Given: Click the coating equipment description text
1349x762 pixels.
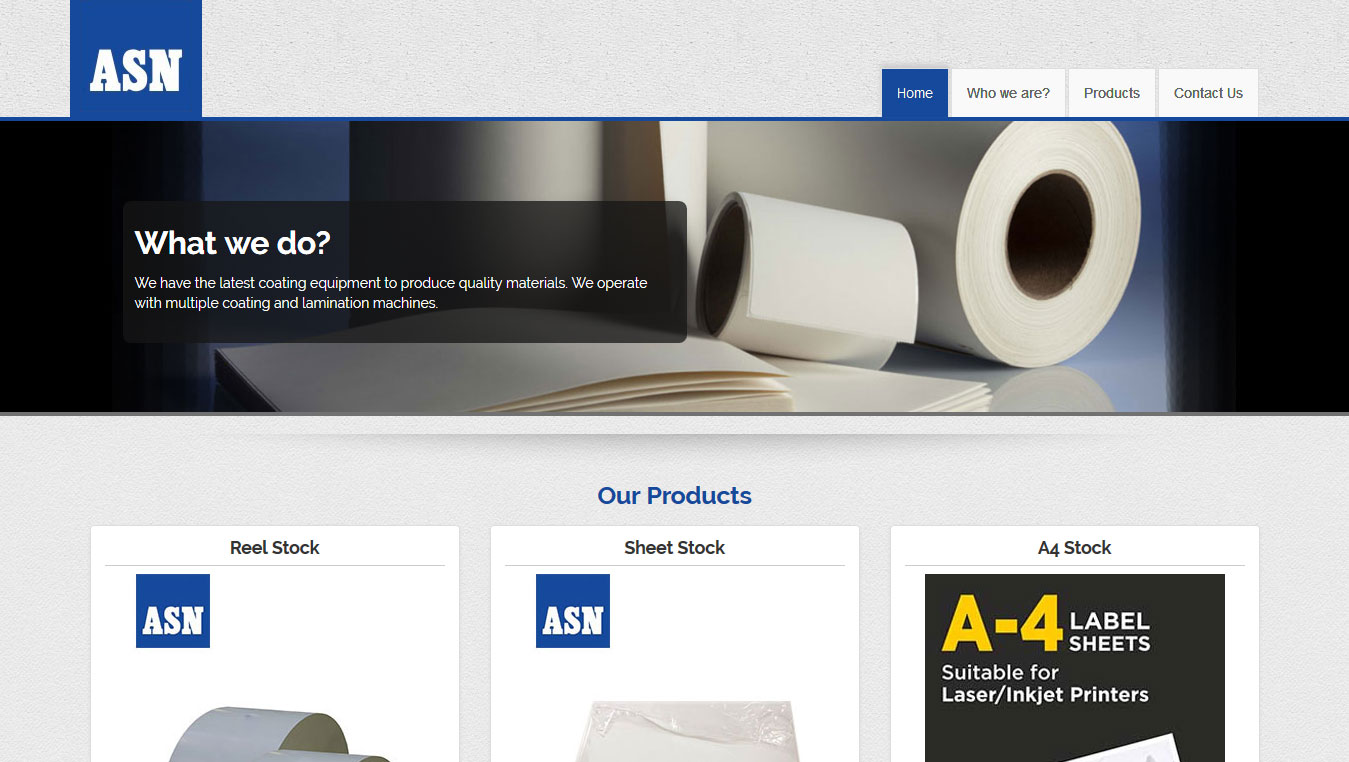Looking at the screenshot, I should [391, 293].
